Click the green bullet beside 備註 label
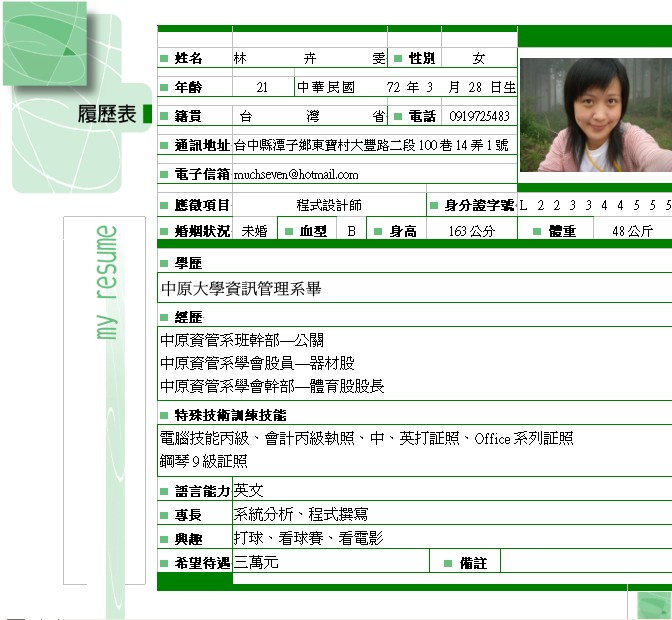This screenshot has width=672, height=620. click(x=448, y=563)
